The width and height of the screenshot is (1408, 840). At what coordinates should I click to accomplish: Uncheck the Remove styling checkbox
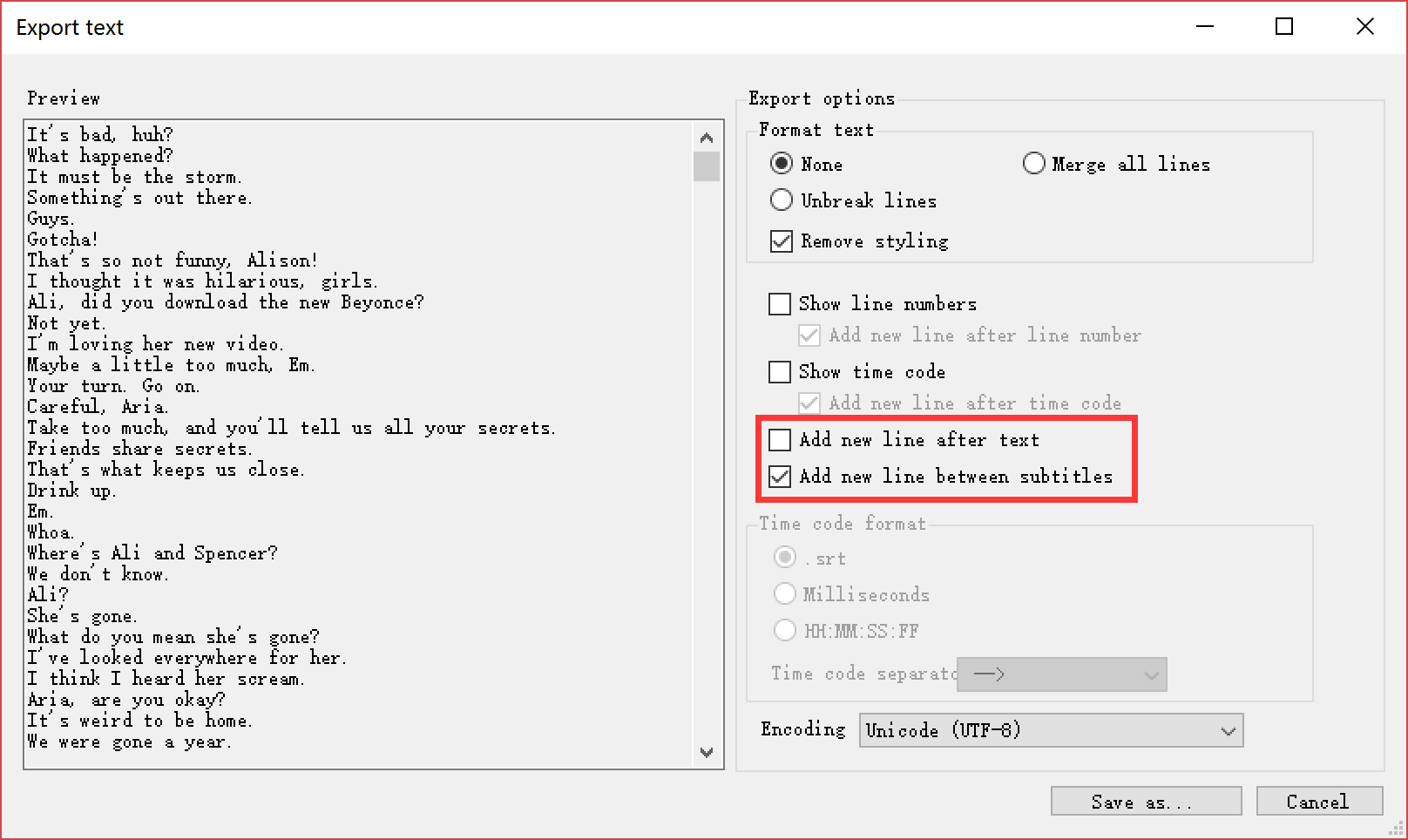click(x=782, y=241)
